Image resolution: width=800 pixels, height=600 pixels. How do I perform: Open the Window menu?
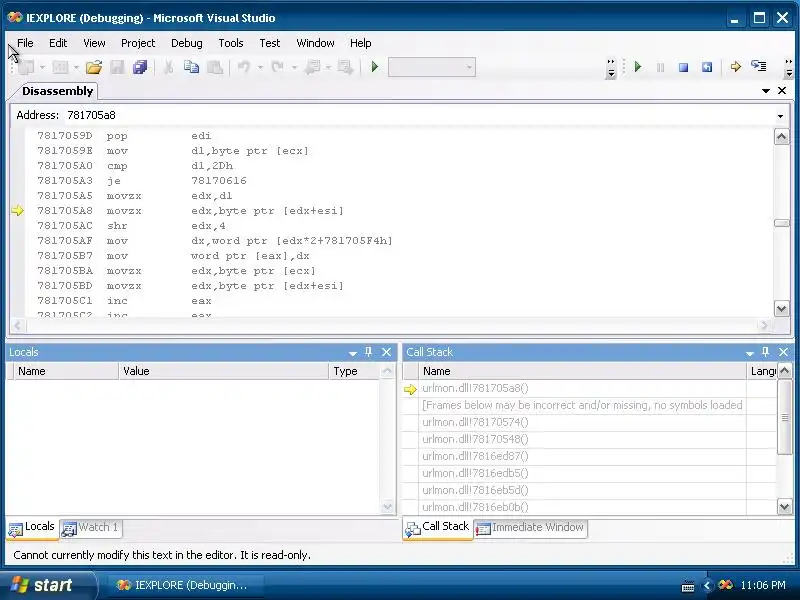pos(315,43)
